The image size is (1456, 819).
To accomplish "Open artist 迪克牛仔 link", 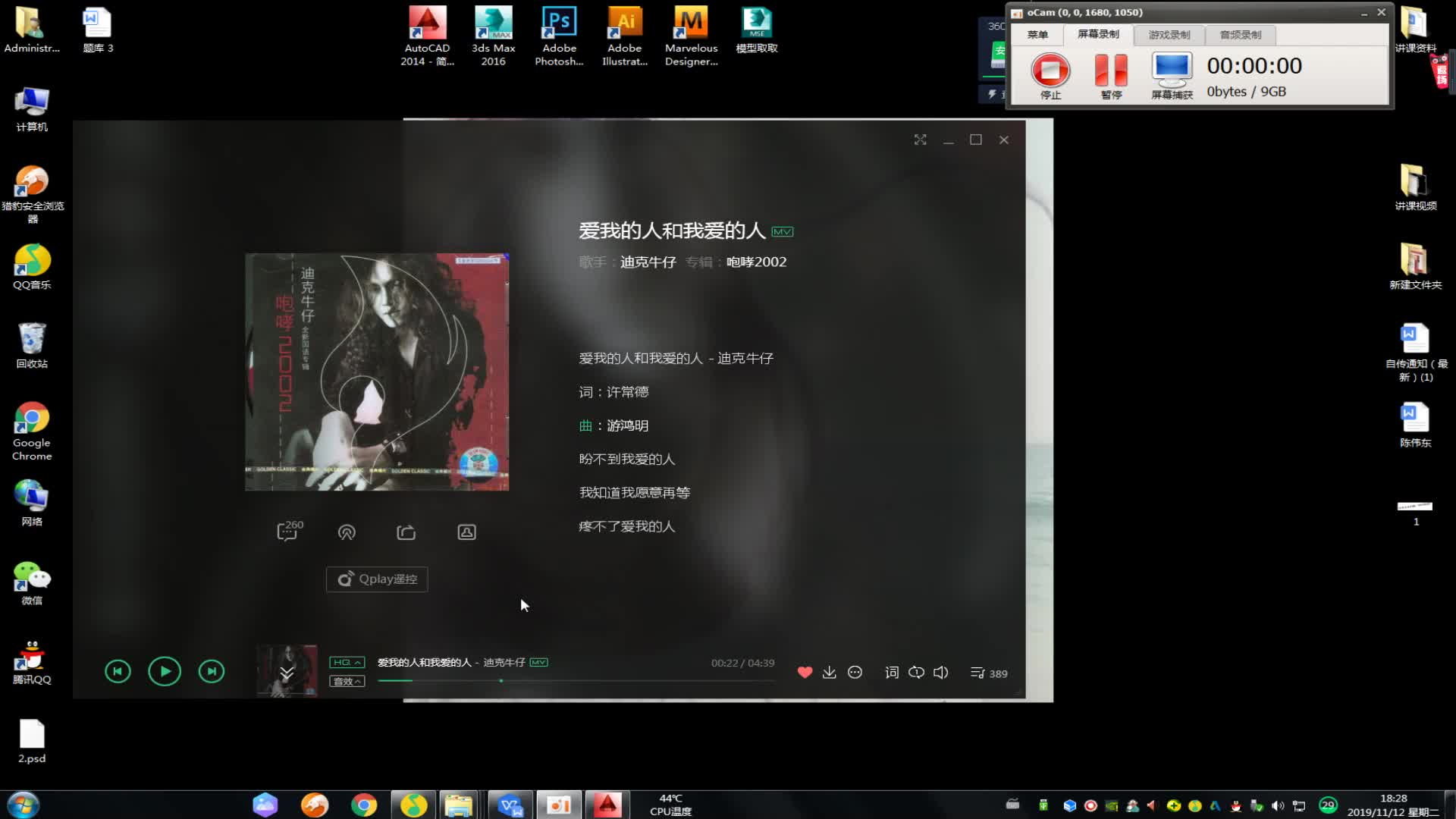I will [648, 262].
